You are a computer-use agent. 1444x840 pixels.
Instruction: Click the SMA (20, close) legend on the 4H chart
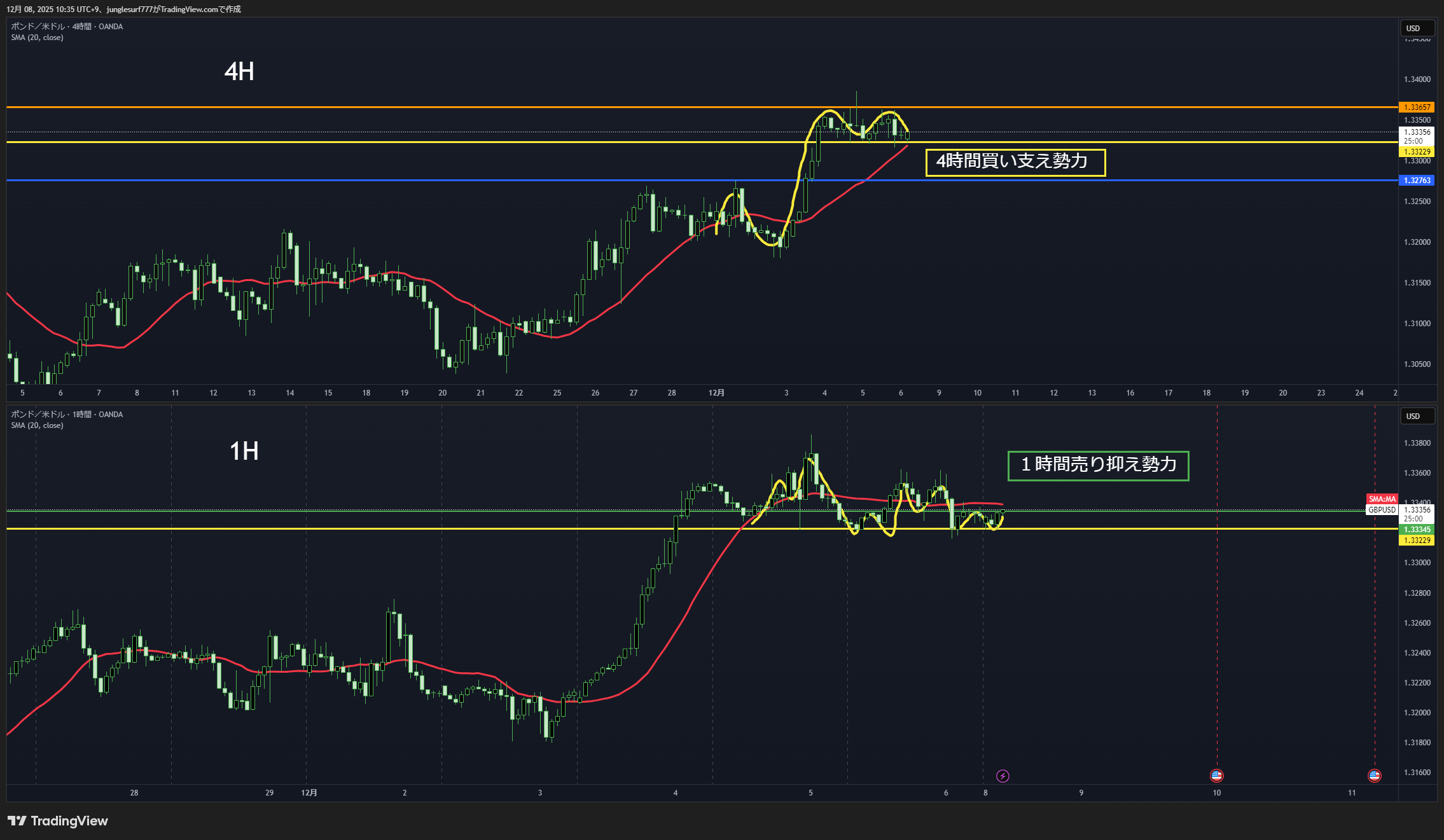click(37, 38)
